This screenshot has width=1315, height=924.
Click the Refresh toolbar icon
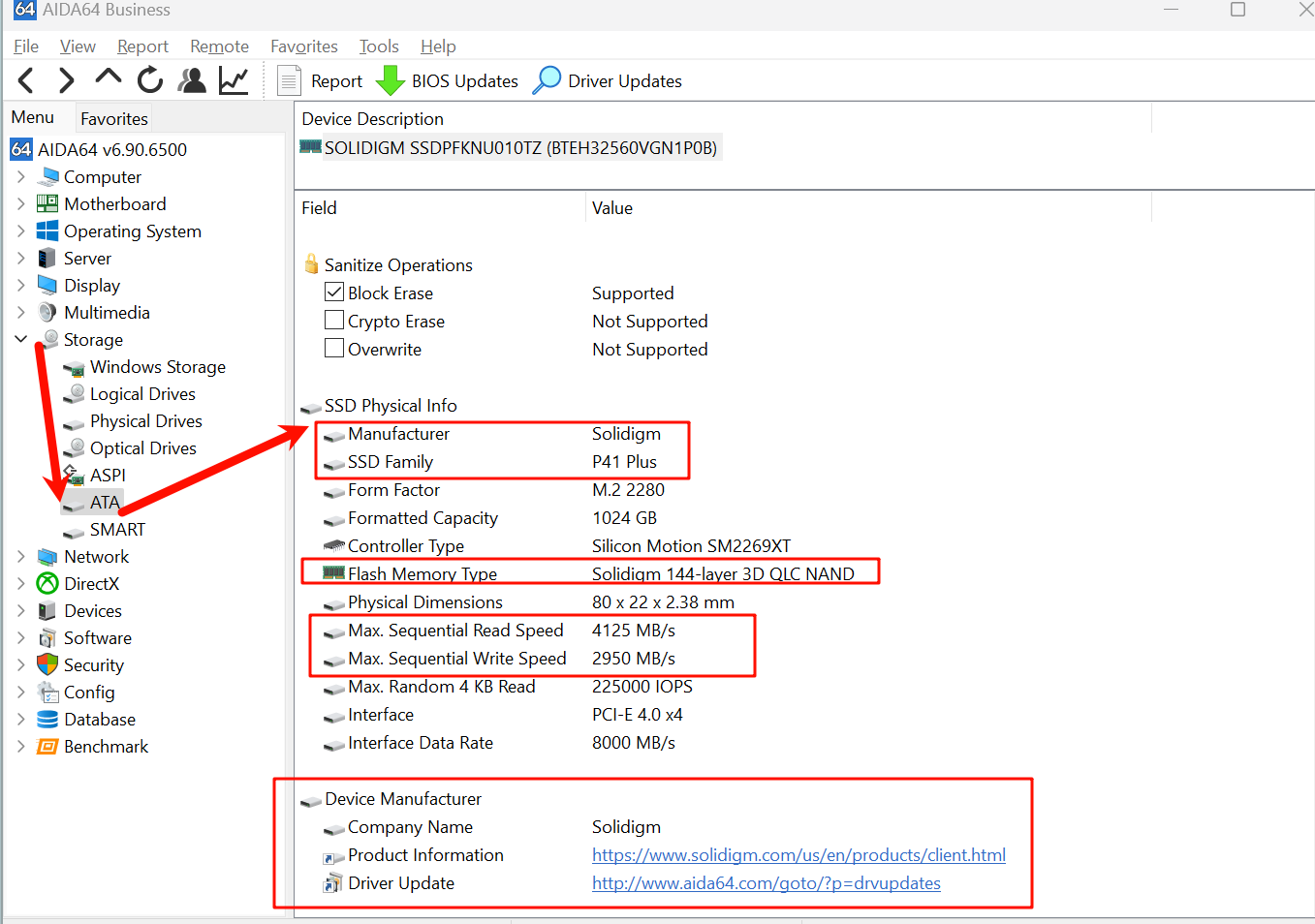(x=150, y=80)
